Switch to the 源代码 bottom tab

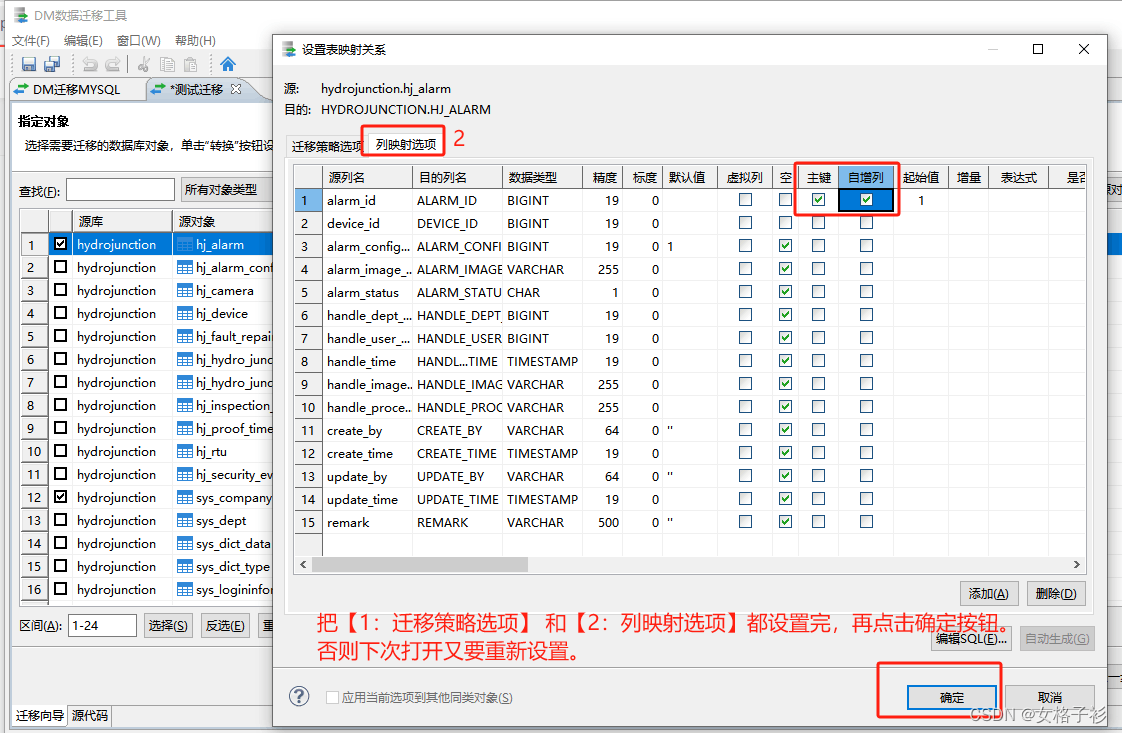click(90, 715)
